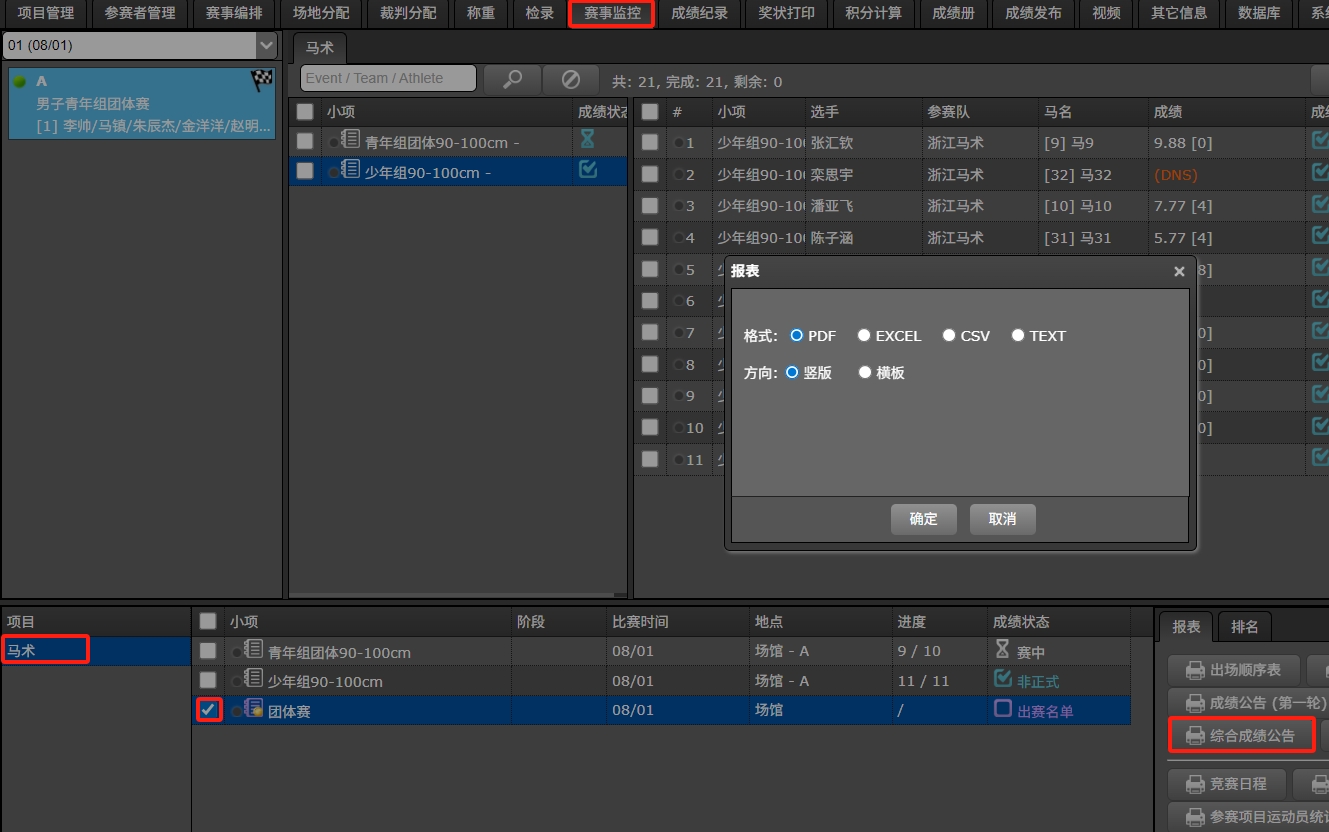Click the clear filter circle-slash icon

tap(570, 79)
